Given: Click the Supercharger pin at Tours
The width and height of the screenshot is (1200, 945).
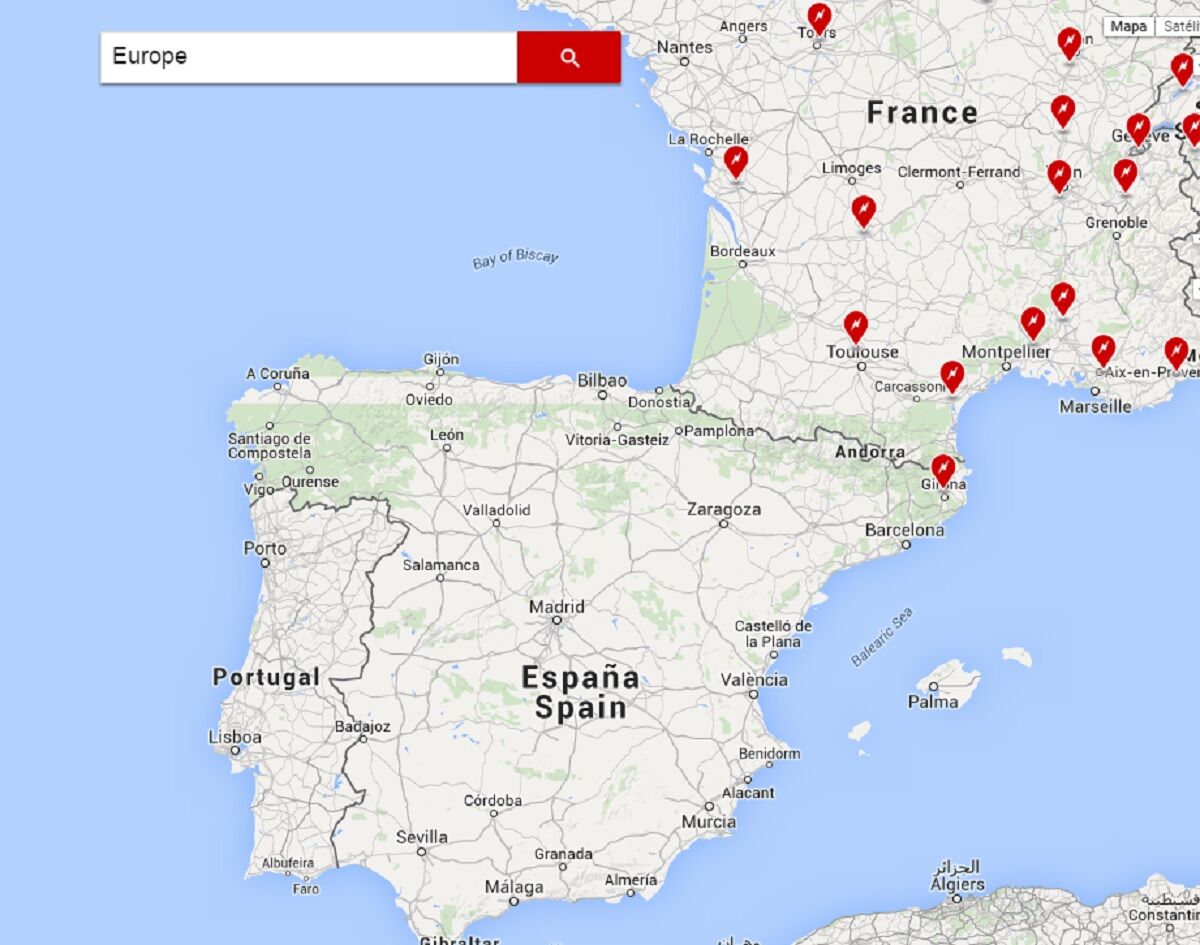Looking at the screenshot, I should point(819,17).
